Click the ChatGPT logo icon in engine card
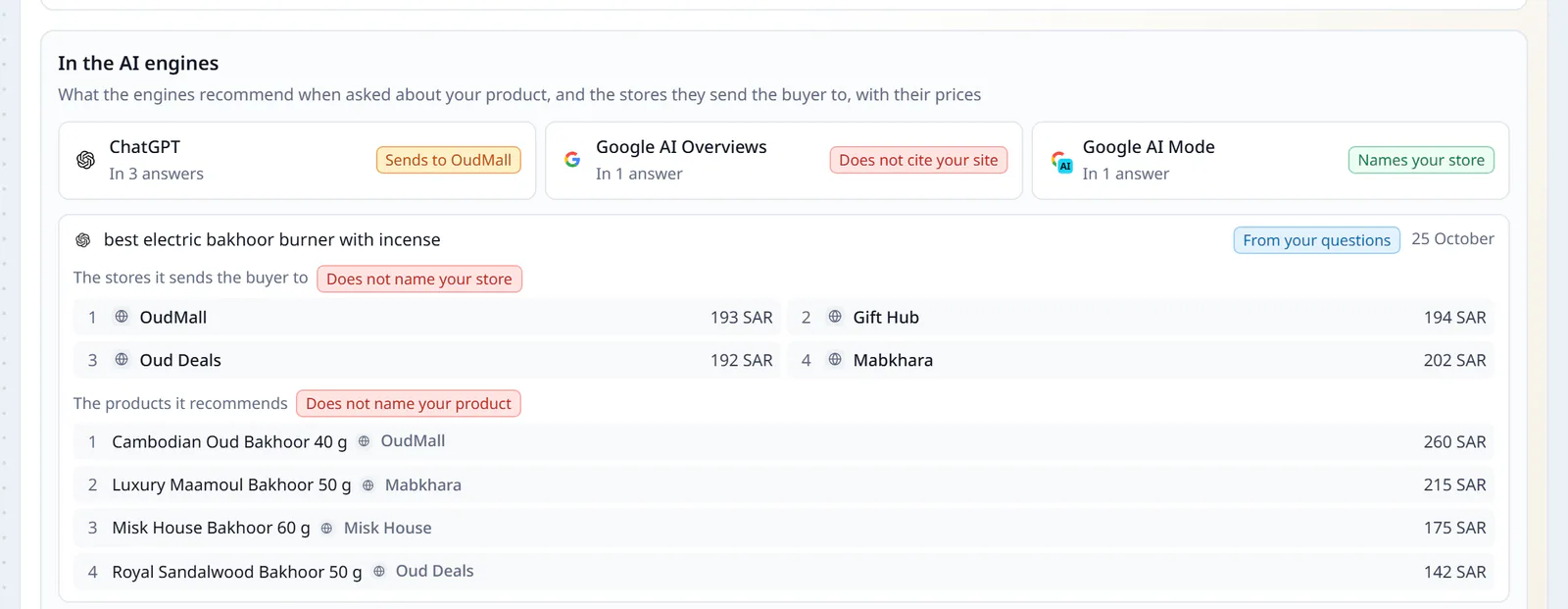The width and height of the screenshot is (1568, 609). click(85, 160)
